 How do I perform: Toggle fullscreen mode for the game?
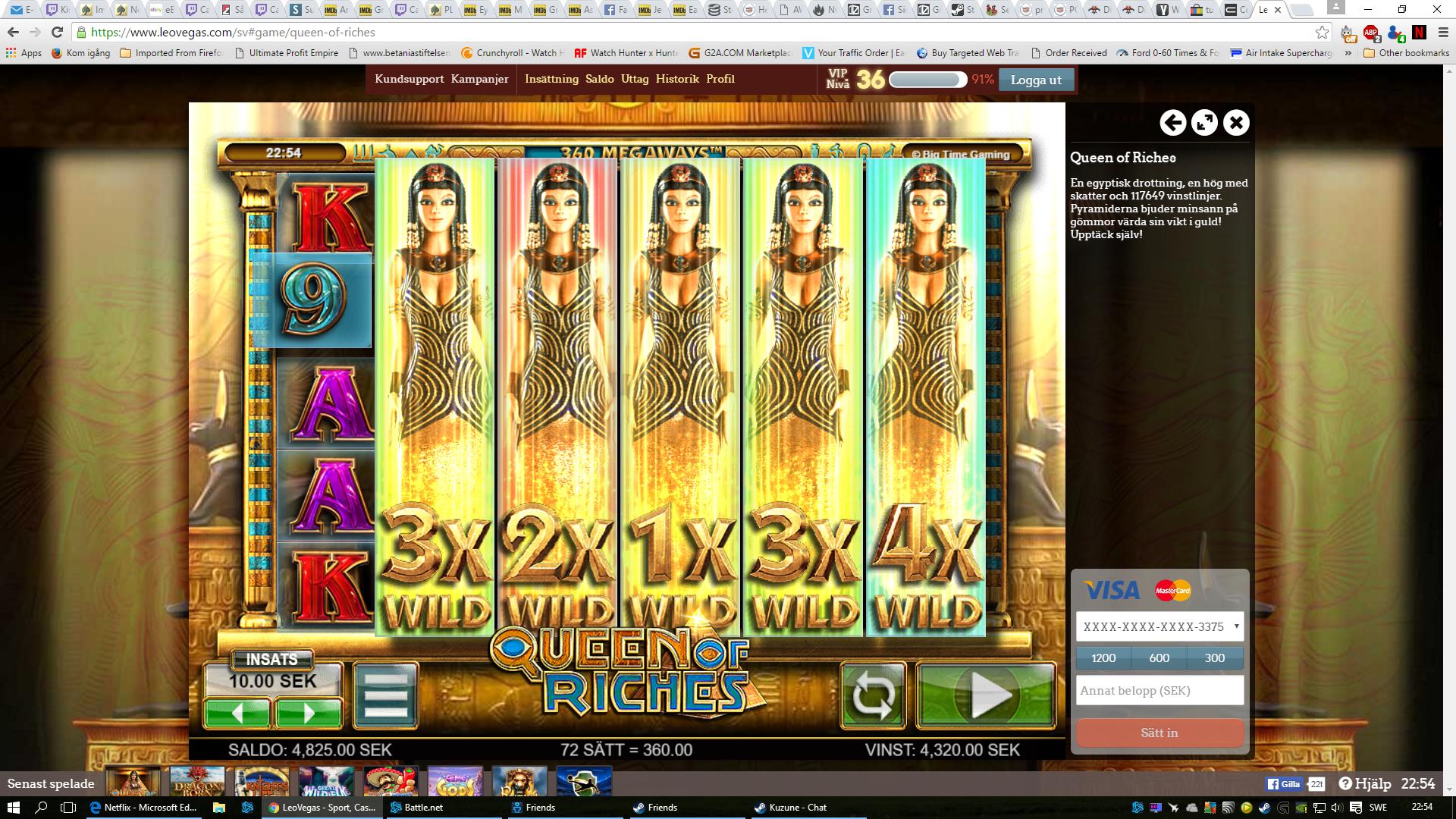[x=1204, y=123]
